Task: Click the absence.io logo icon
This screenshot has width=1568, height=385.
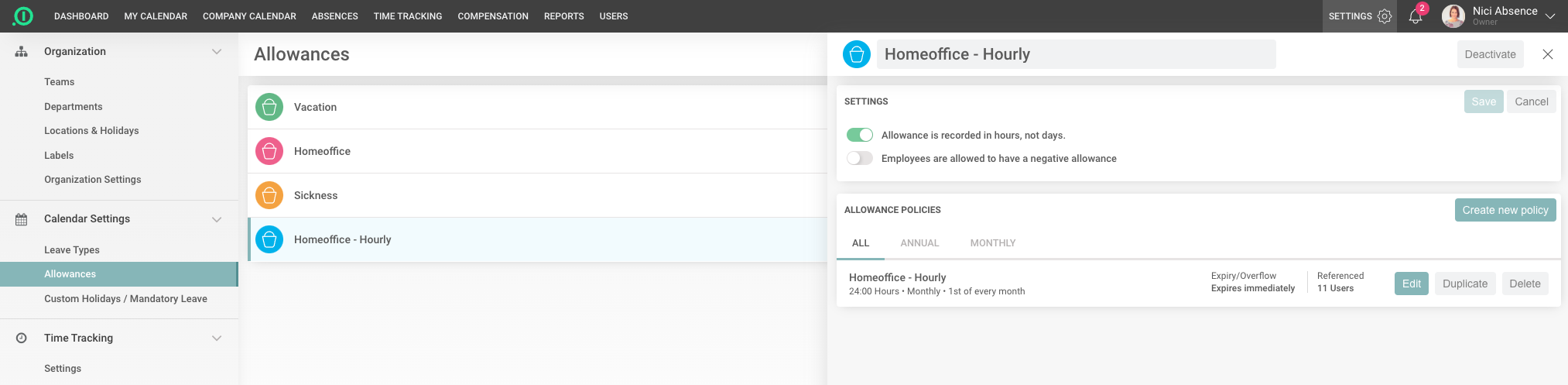Action: pyautogui.click(x=23, y=16)
